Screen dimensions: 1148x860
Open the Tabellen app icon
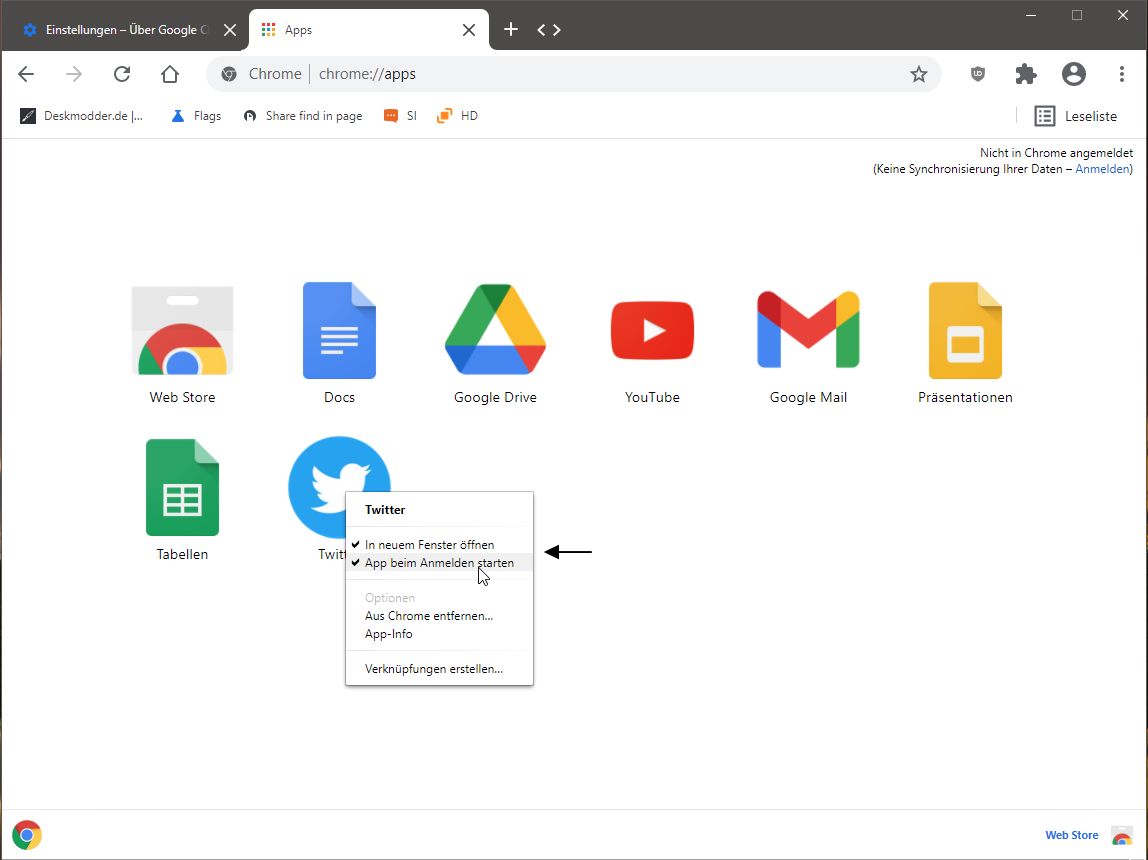(x=182, y=488)
